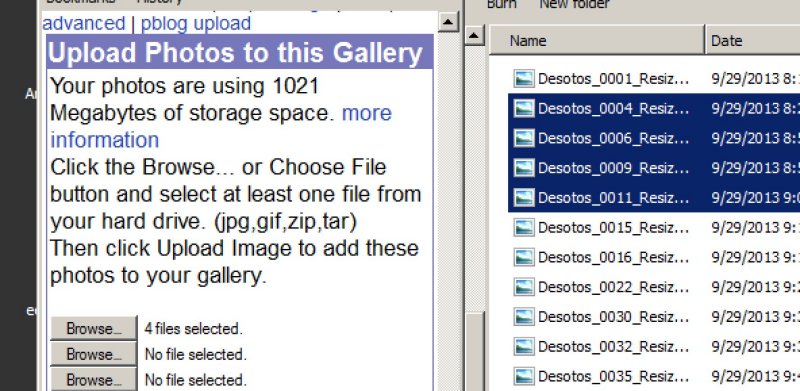Click the Desotos_0006_Resiz file icon
Viewport: 800px width, 391px height.
524,138
